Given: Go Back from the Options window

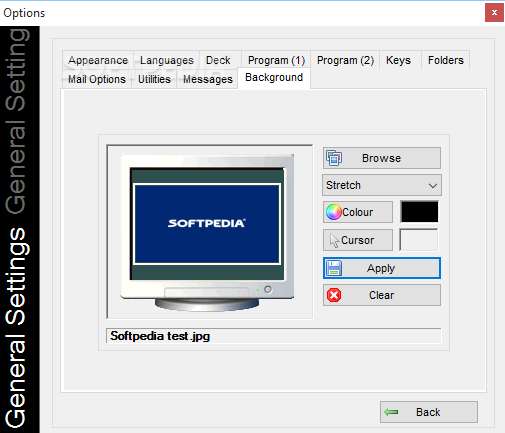Looking at the screenshot, I should pyautogui.click(x=429, y=412).
